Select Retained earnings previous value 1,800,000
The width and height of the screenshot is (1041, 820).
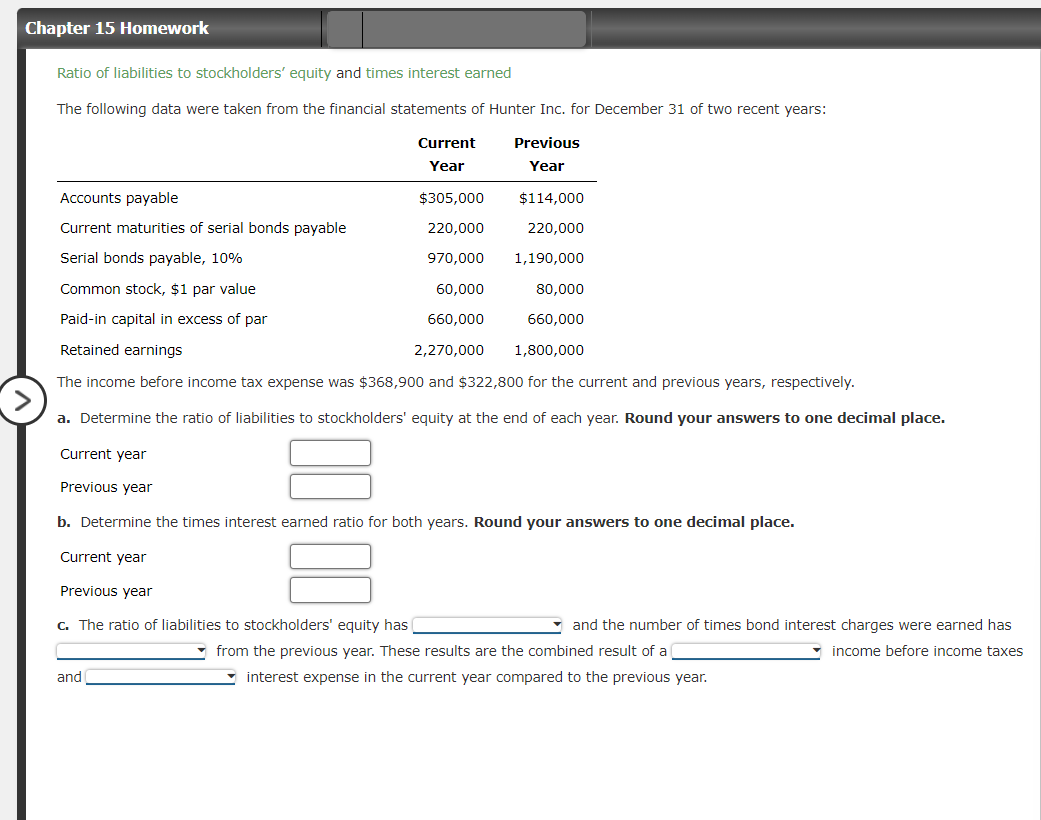[x=549, y=350]
